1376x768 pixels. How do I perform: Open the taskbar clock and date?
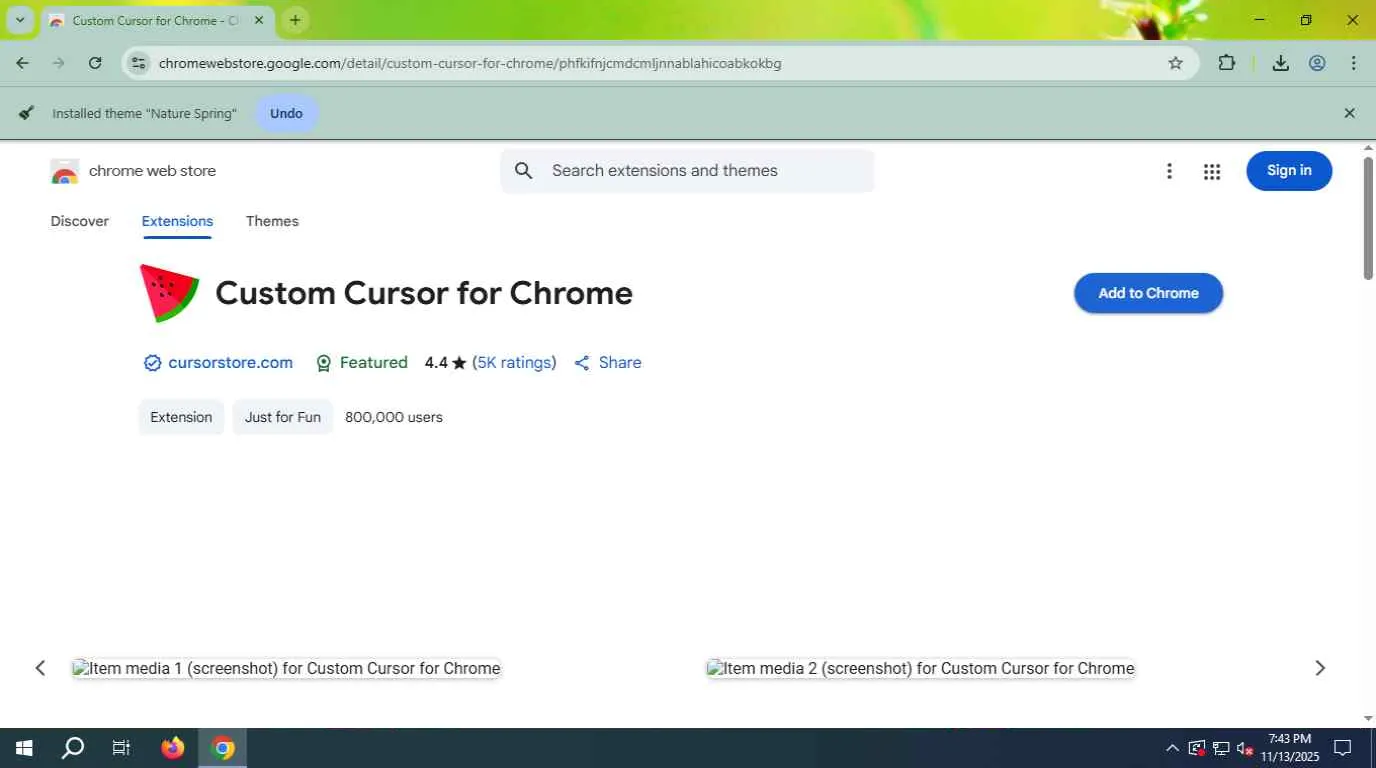[x=1288, y=748]
